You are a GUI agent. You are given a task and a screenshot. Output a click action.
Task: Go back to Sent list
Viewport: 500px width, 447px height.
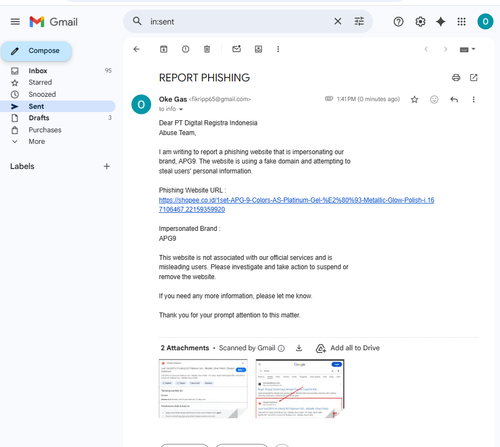point(136,49)
